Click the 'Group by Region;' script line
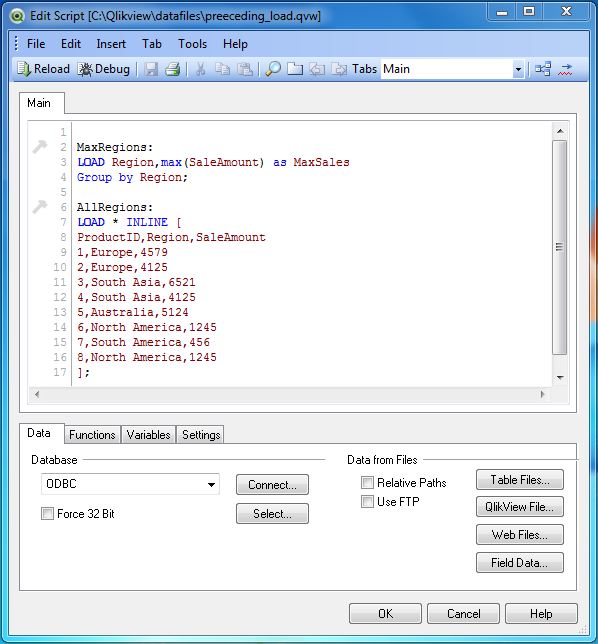Viewport: 598px width, 644px height. (x=132, y=177)
